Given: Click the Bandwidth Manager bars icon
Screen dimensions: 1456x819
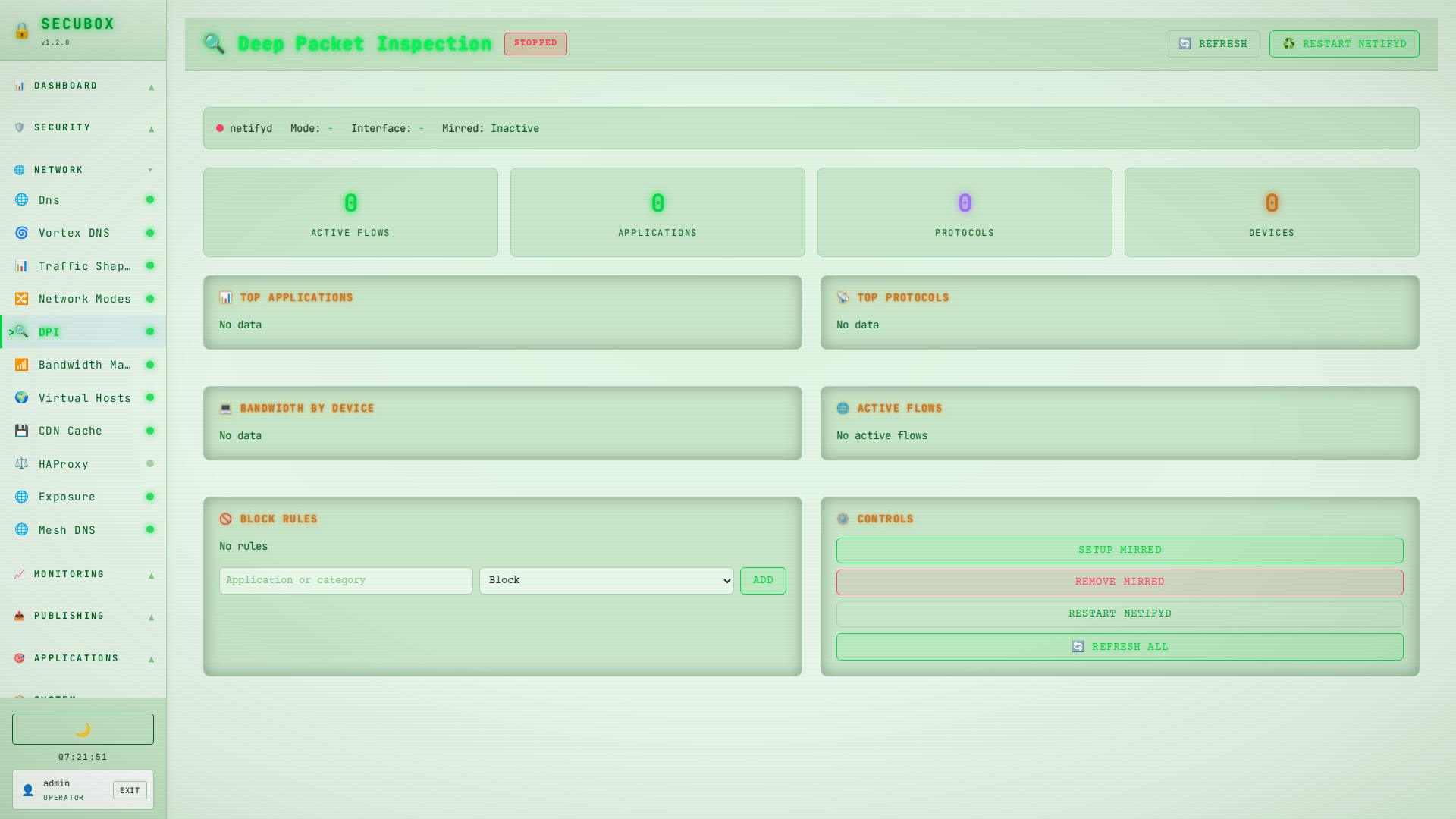Looking at the screenshot, I should tap(21, 365).
